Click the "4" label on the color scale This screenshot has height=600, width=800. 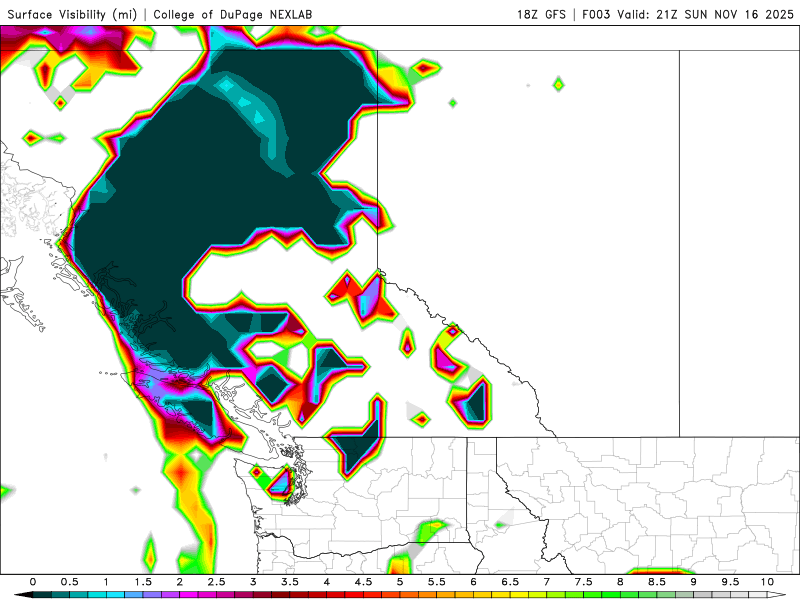[x=327, y=582]
